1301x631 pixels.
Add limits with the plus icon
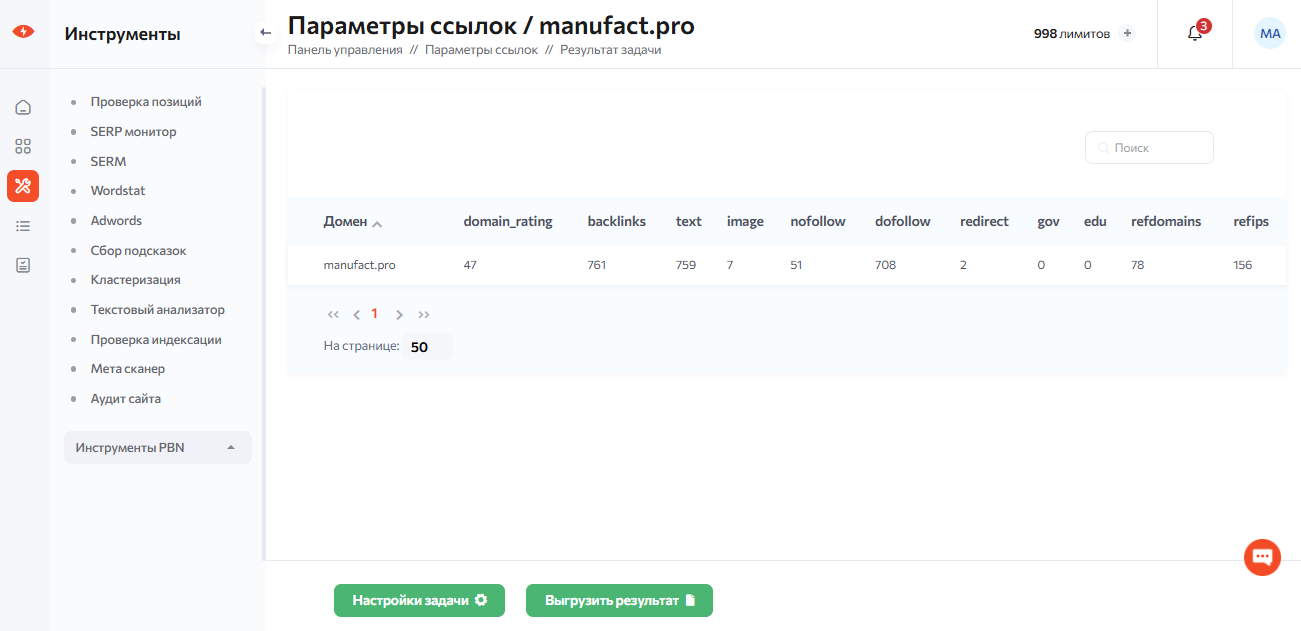pos(1127,33)
